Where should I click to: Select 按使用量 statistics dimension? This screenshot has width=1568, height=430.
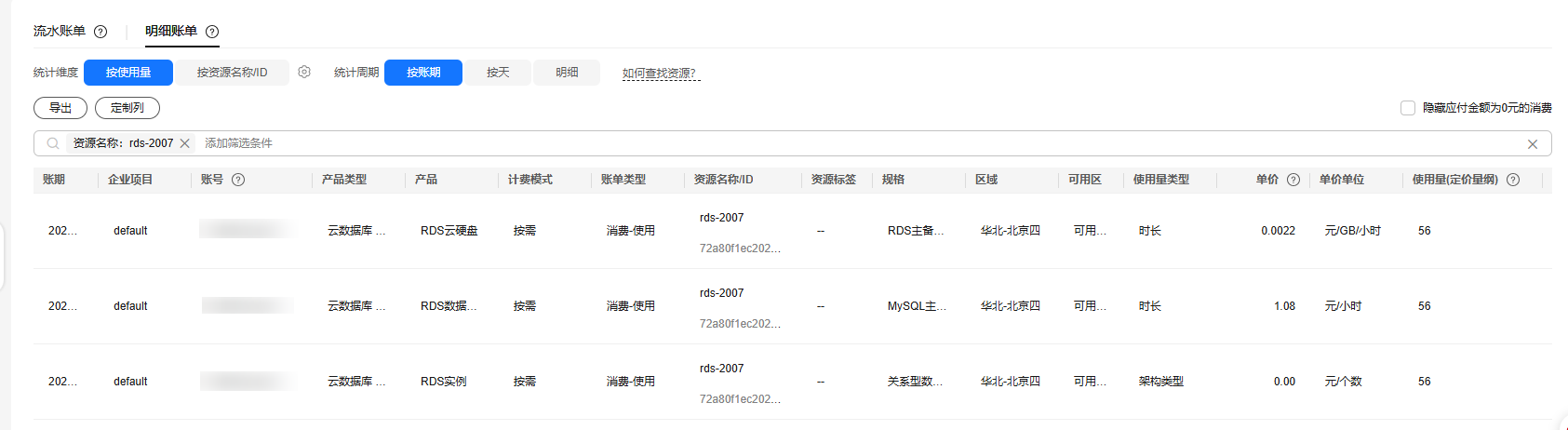coord(128,73)
